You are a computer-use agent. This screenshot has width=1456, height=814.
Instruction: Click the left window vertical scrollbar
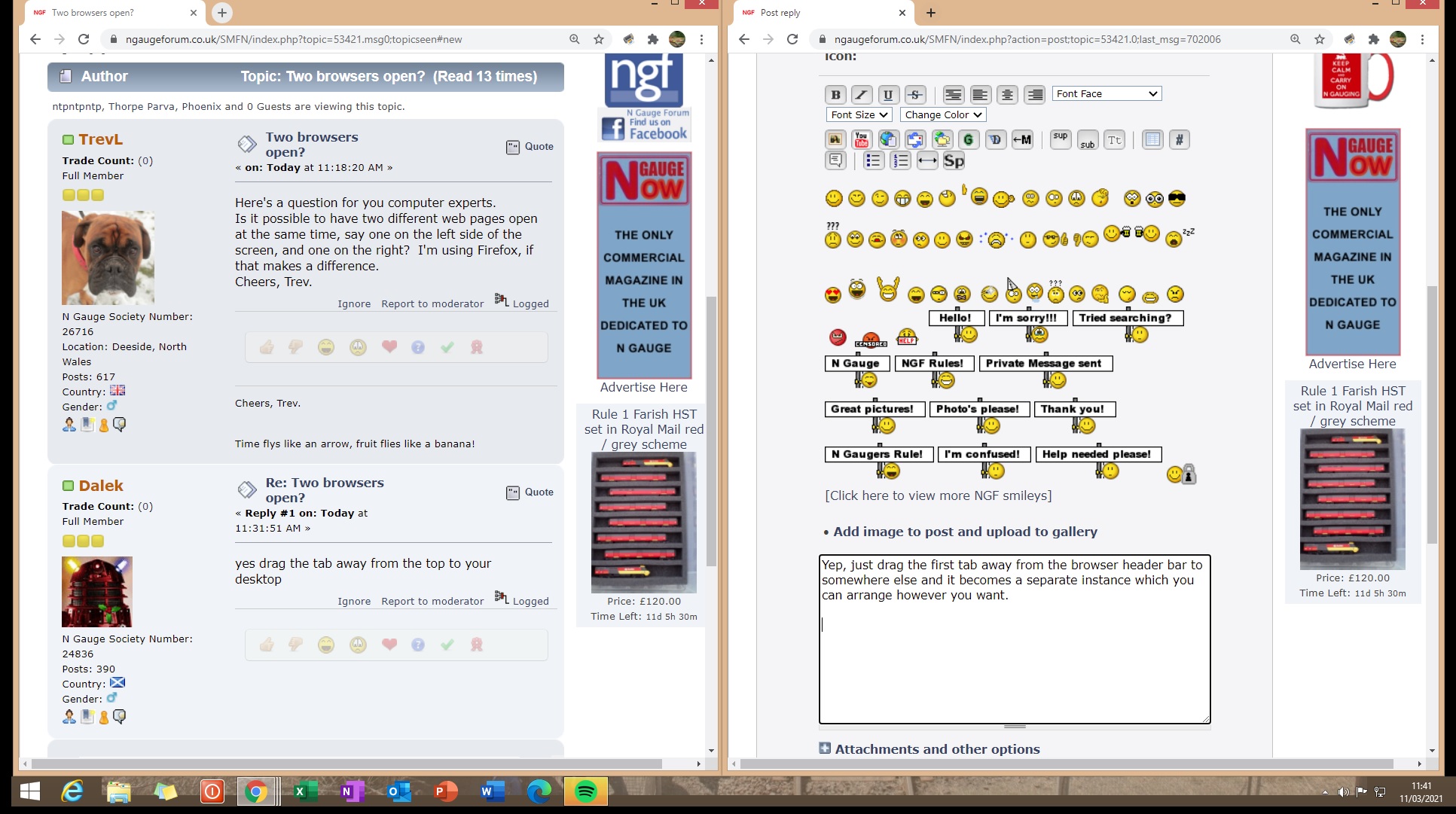[x=711, y=431]
